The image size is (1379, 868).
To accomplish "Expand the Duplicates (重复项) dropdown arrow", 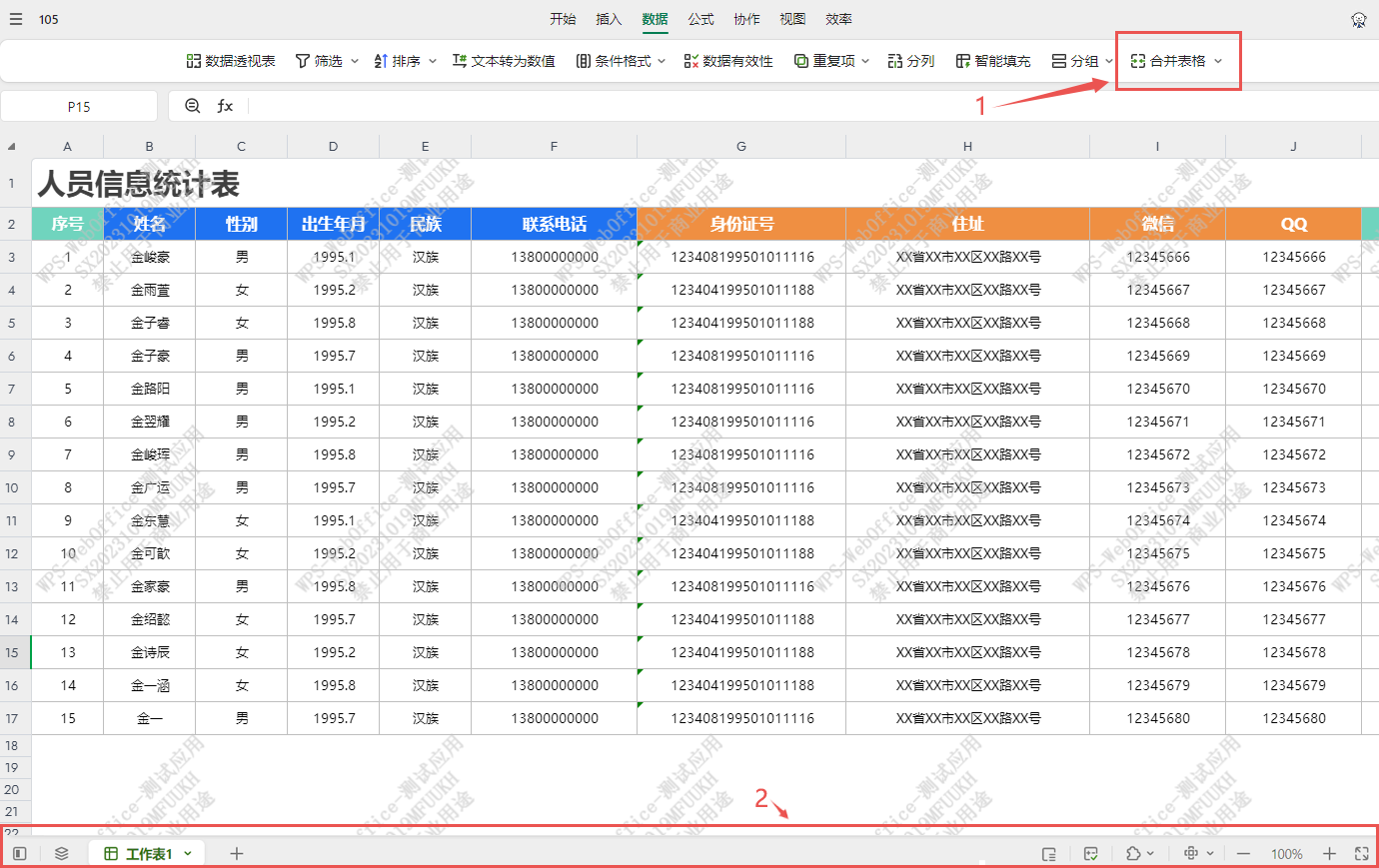I will click(865, 61).
